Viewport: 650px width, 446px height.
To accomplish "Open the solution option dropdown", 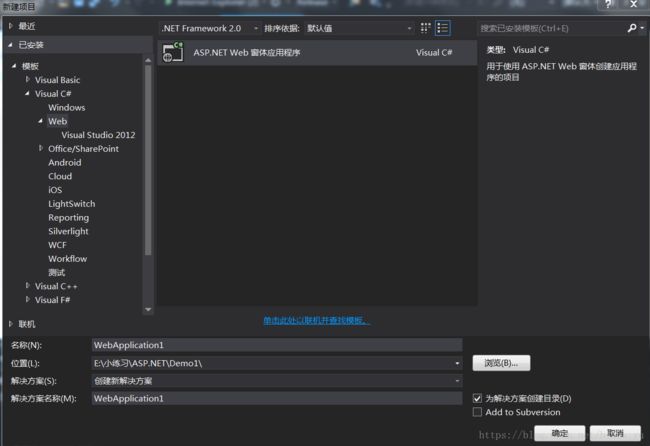I will click(277, 381).
